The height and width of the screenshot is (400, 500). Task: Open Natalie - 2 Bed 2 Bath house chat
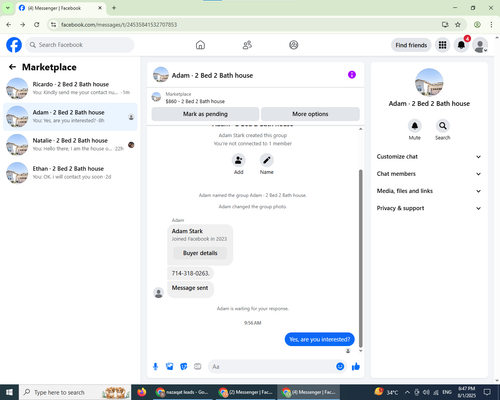point(70,145)
